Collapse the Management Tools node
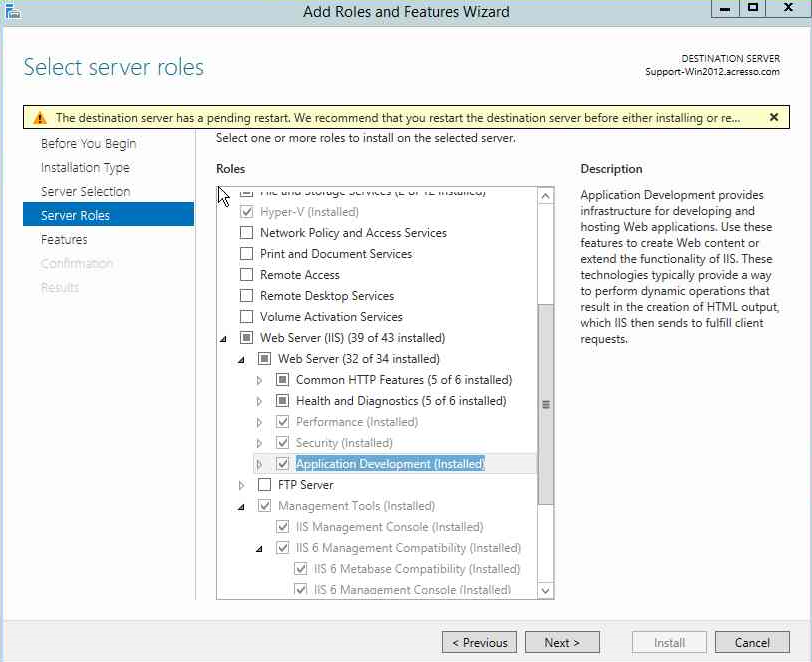 pyautogui.click(x=242, y=505)
